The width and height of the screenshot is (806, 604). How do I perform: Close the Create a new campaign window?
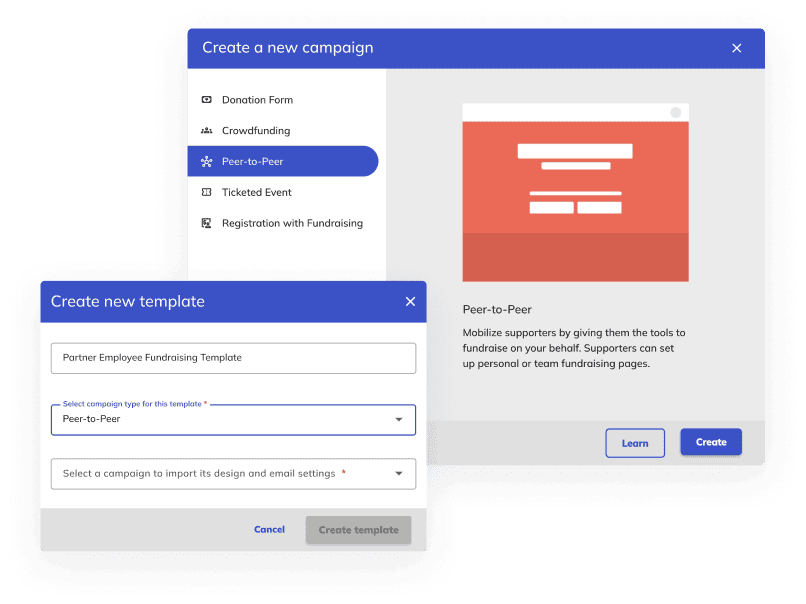737,48
